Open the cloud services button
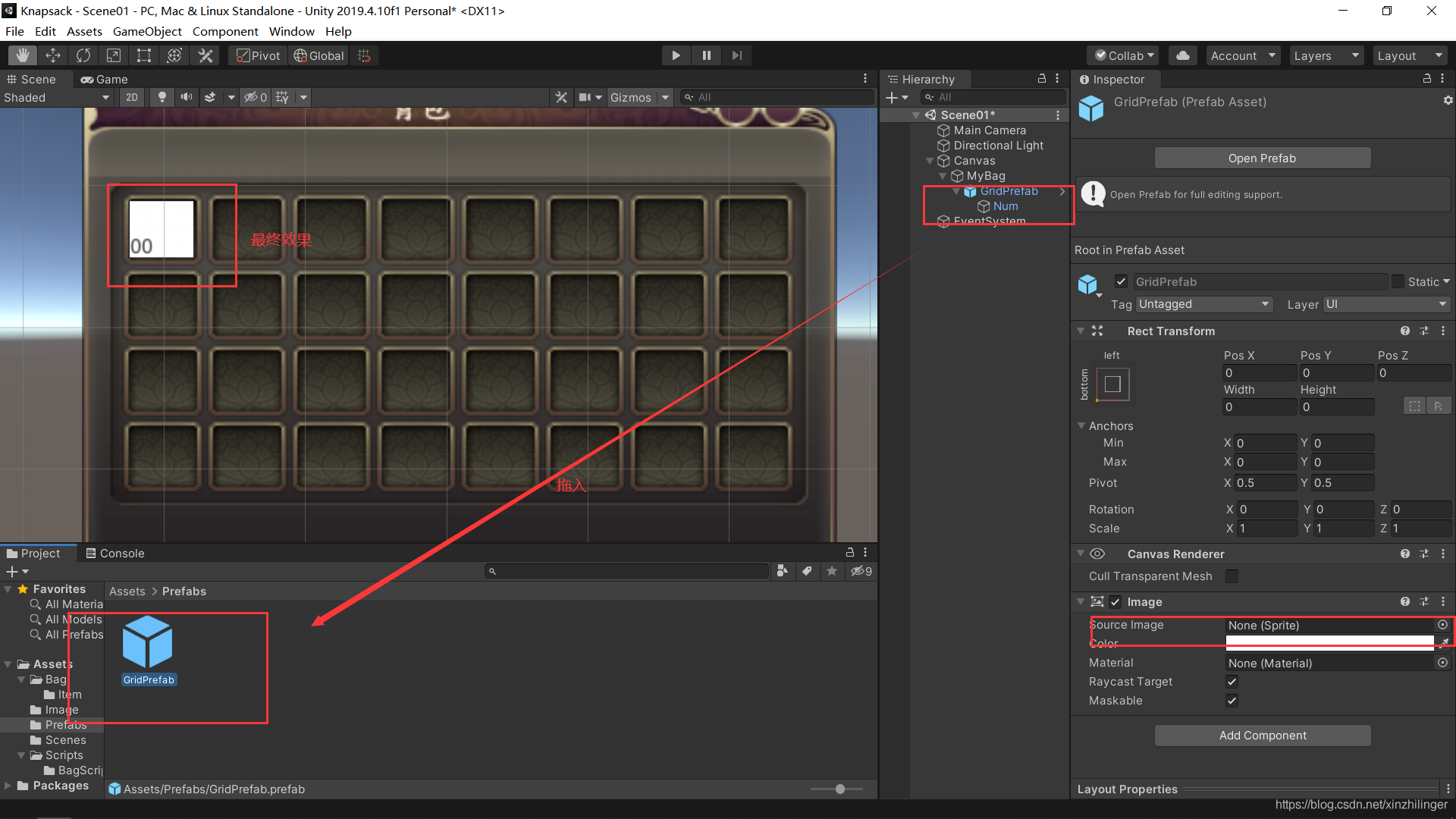 [x=1183, y=55]
